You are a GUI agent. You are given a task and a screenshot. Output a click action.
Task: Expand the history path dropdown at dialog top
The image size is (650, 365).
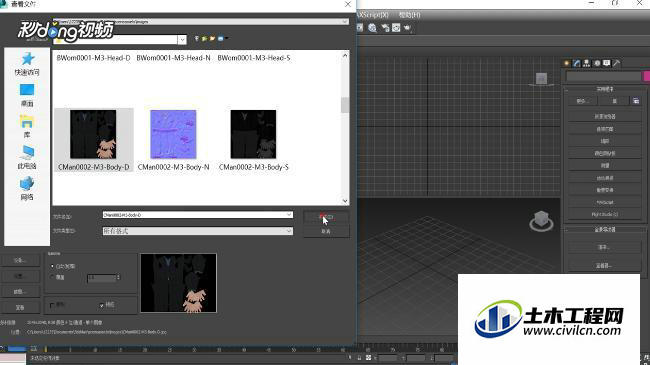(344, 22)
